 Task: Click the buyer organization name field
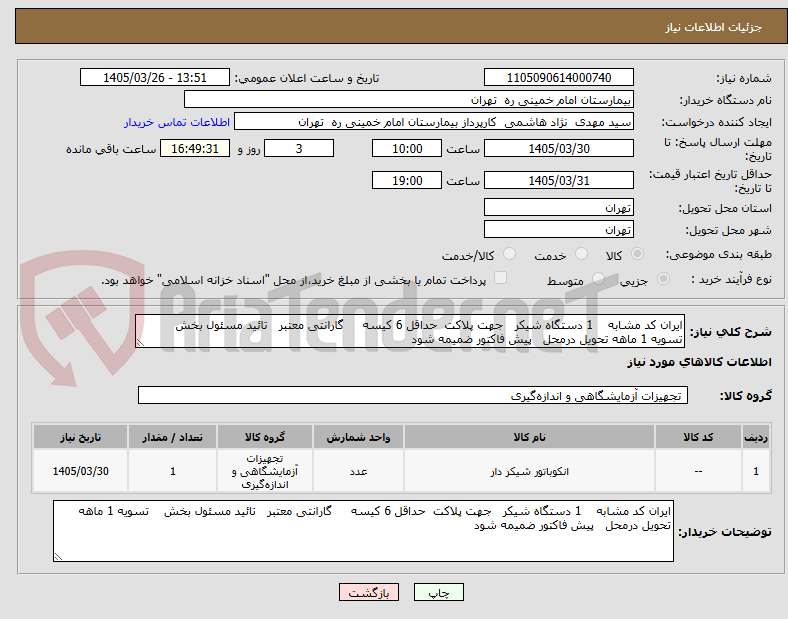point(409,100)
